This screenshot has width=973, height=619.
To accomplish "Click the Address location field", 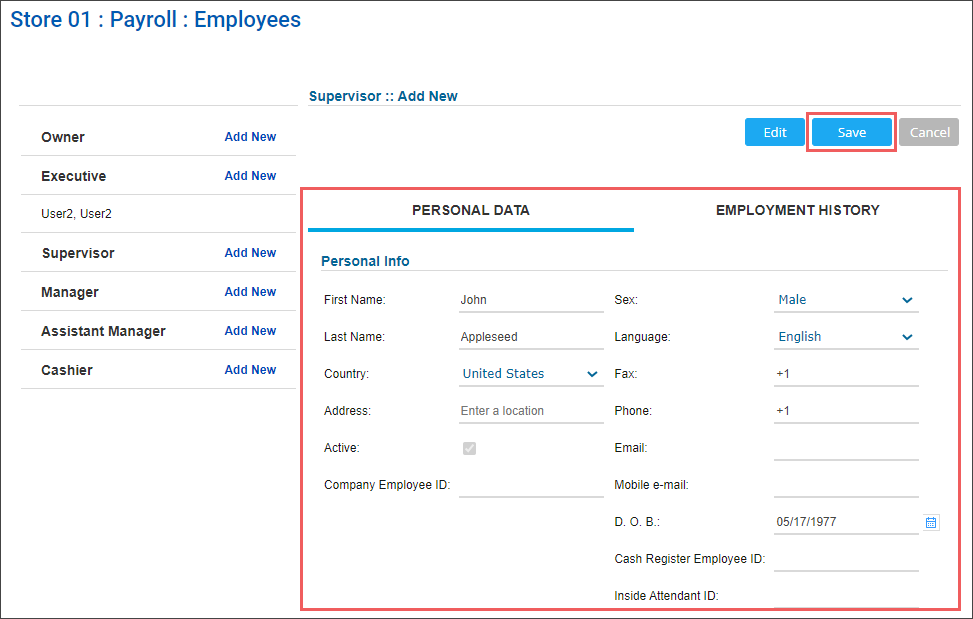I will tap(531, 411).
